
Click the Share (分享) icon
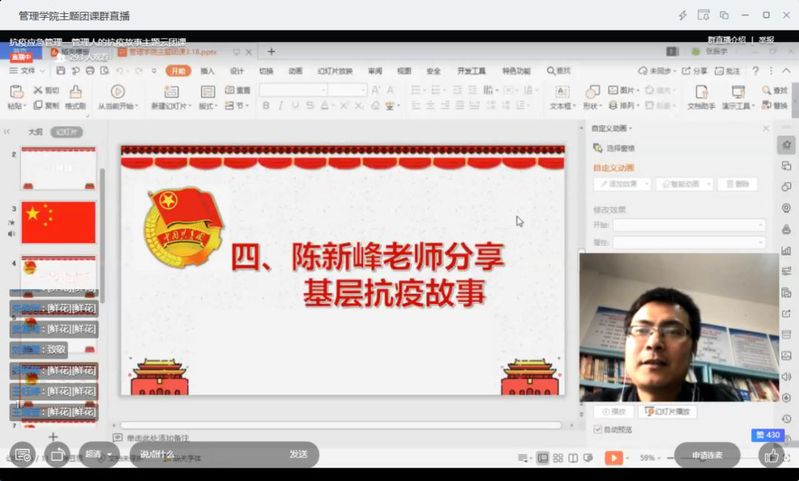[x=686, y=70]
